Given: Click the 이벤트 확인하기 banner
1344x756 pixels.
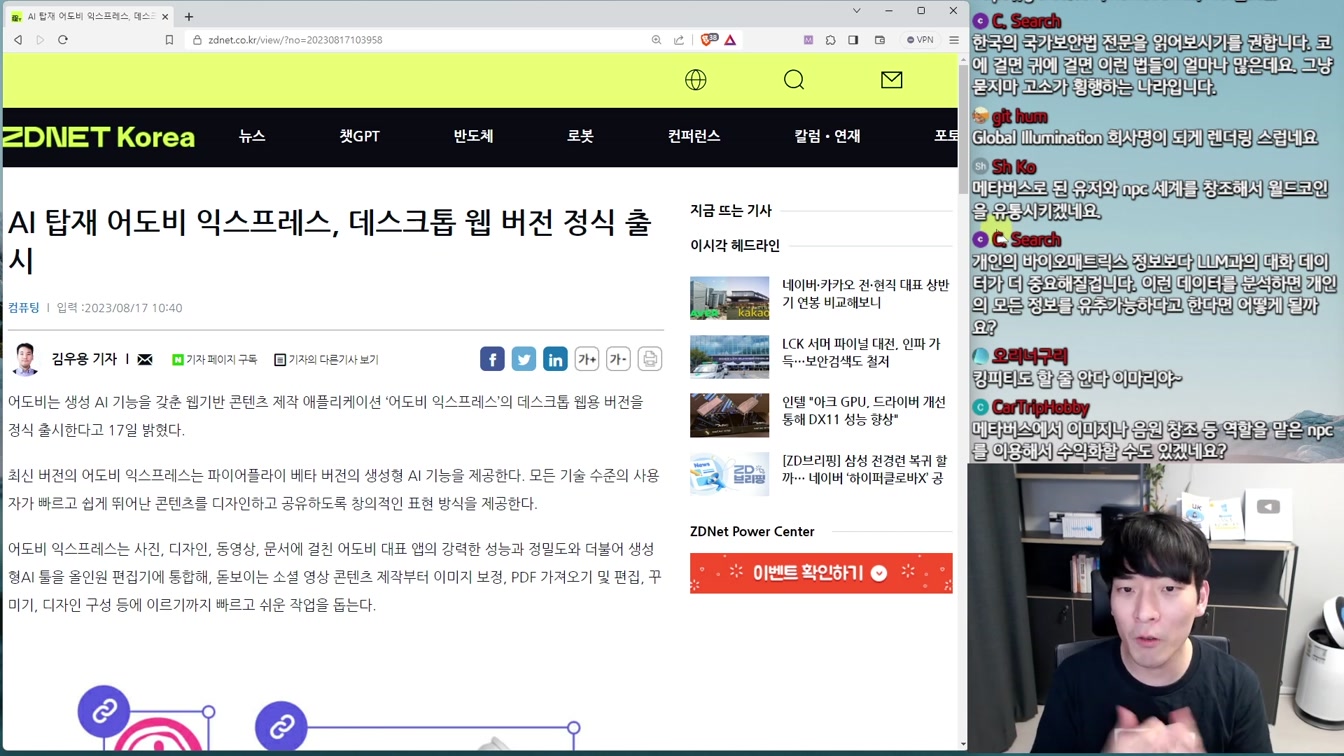Looking at the screenshot, I should click(x=821, y=573).
